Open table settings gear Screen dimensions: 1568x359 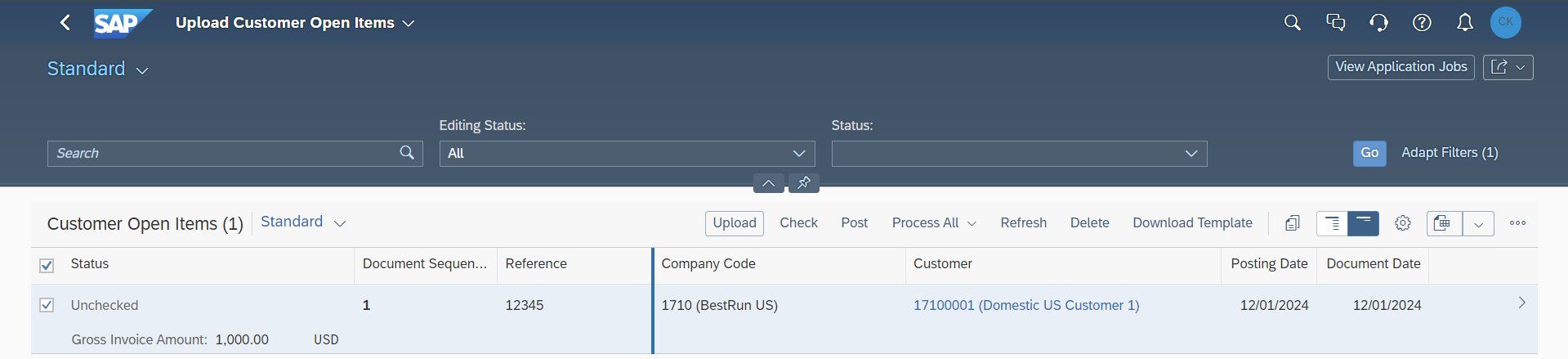1403,223
